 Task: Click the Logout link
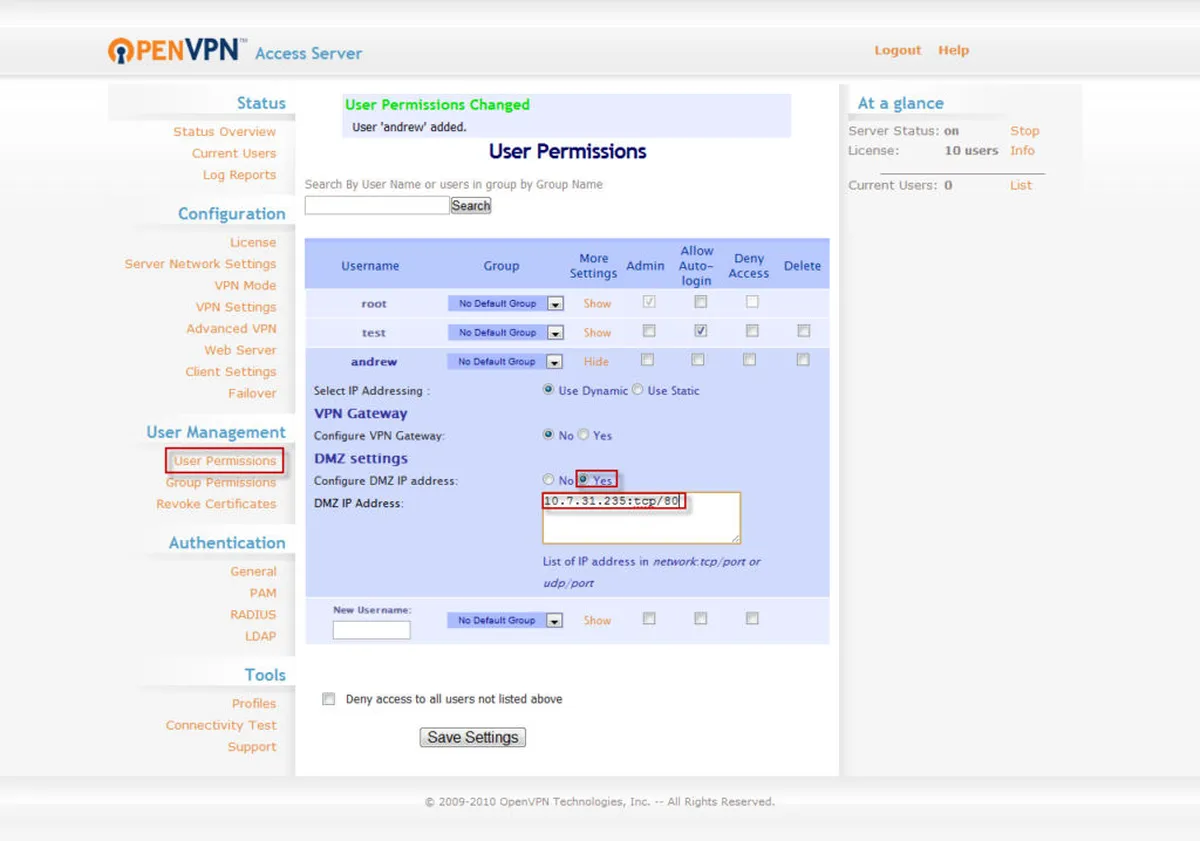tap(898, 50)
